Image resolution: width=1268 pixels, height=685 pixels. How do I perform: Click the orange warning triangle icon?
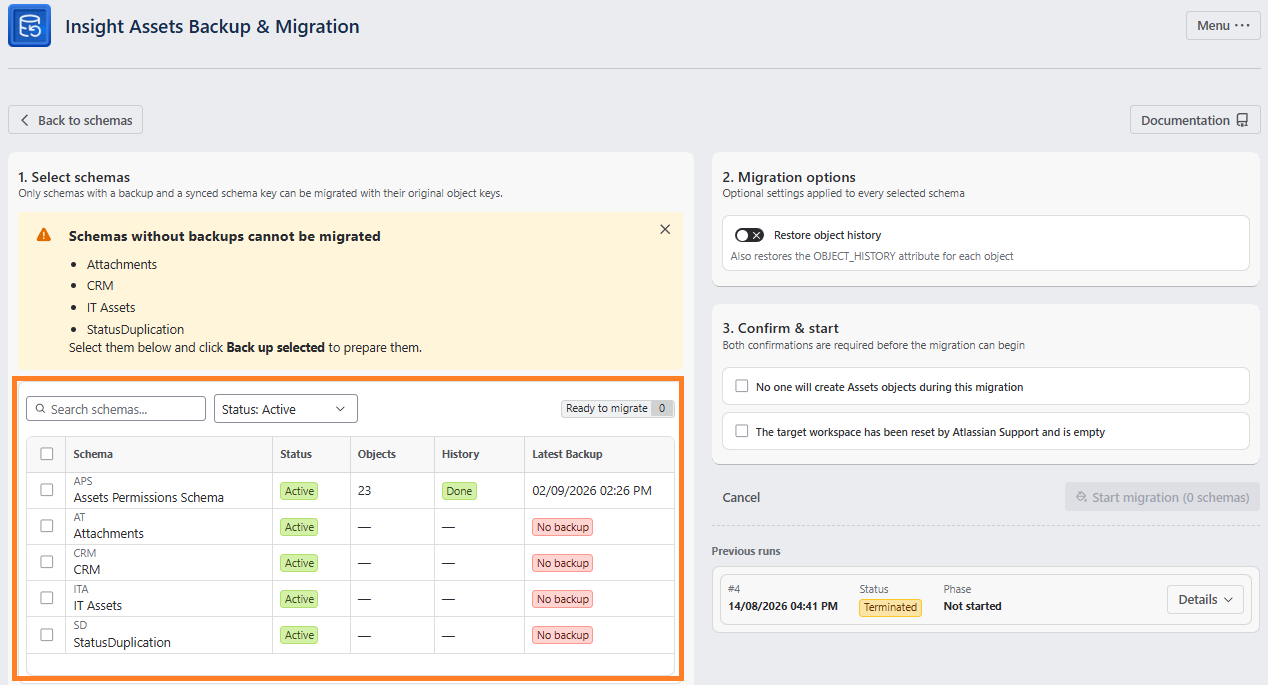click(44, 235)
